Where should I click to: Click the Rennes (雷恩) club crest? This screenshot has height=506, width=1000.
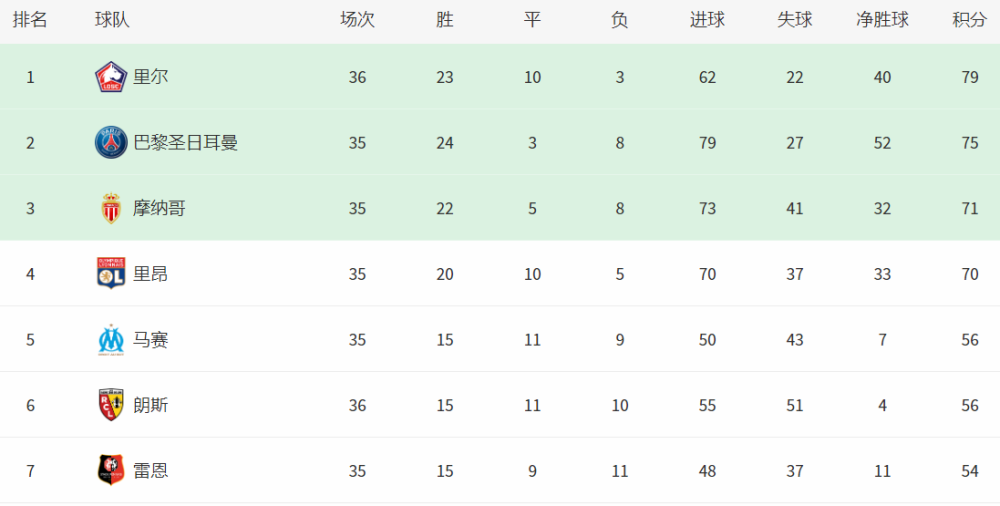point(111,470)
